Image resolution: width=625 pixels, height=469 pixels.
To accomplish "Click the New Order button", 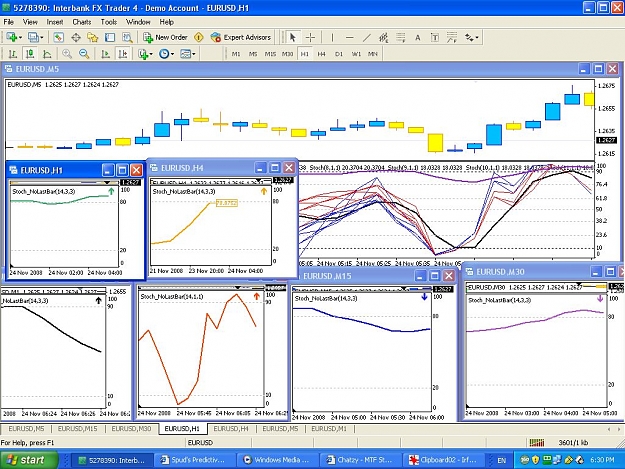I will coord(165,37).
